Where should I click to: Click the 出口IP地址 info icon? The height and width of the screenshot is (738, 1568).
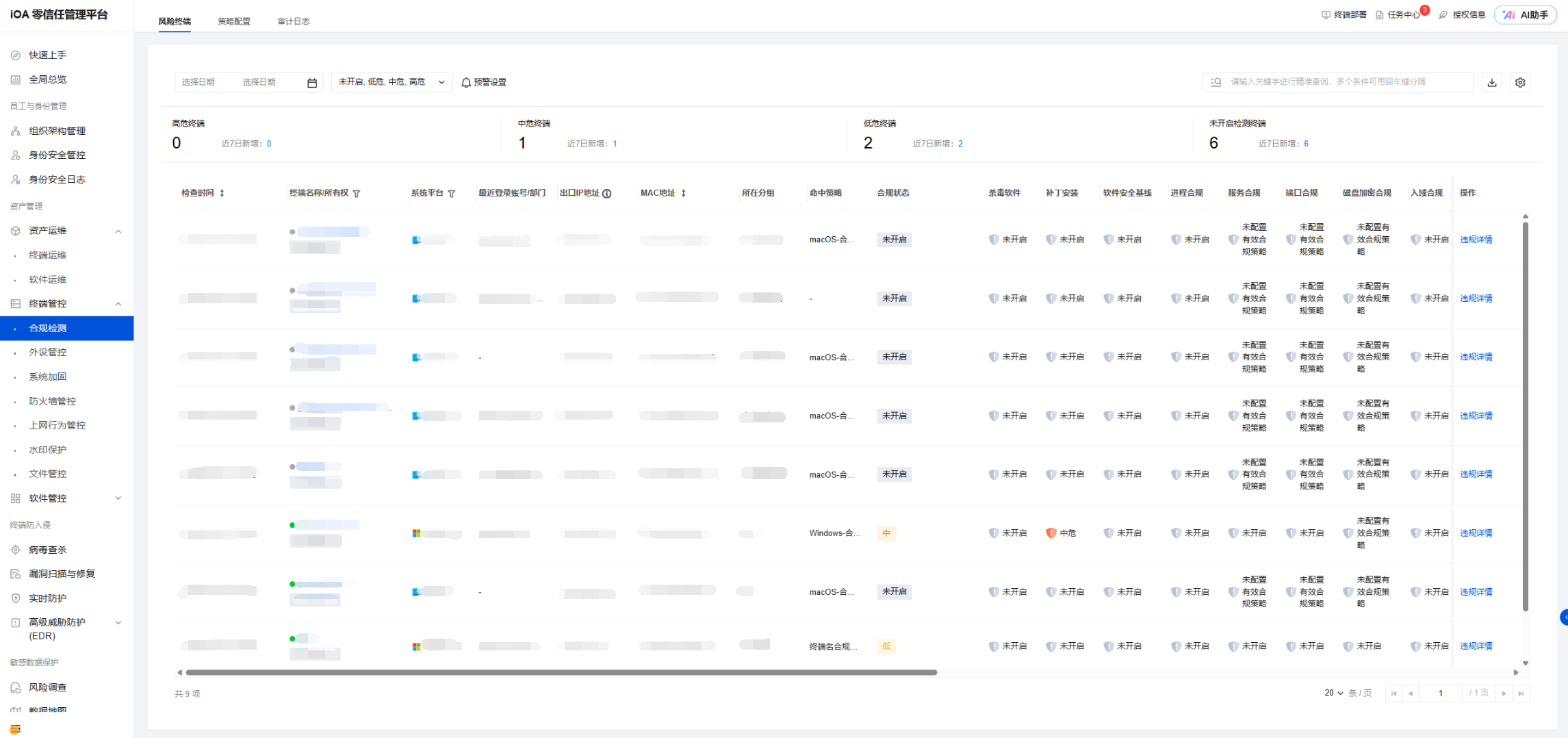pos(607,194)
